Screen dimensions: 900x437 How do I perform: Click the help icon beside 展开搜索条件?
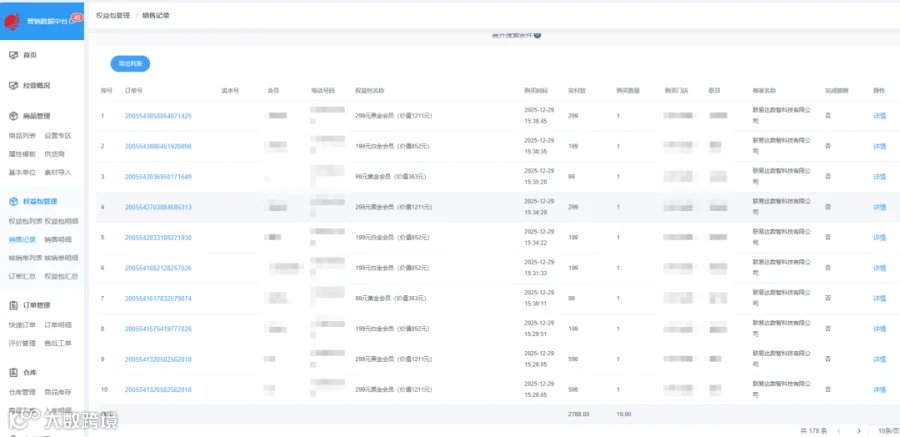pos(538,35)
